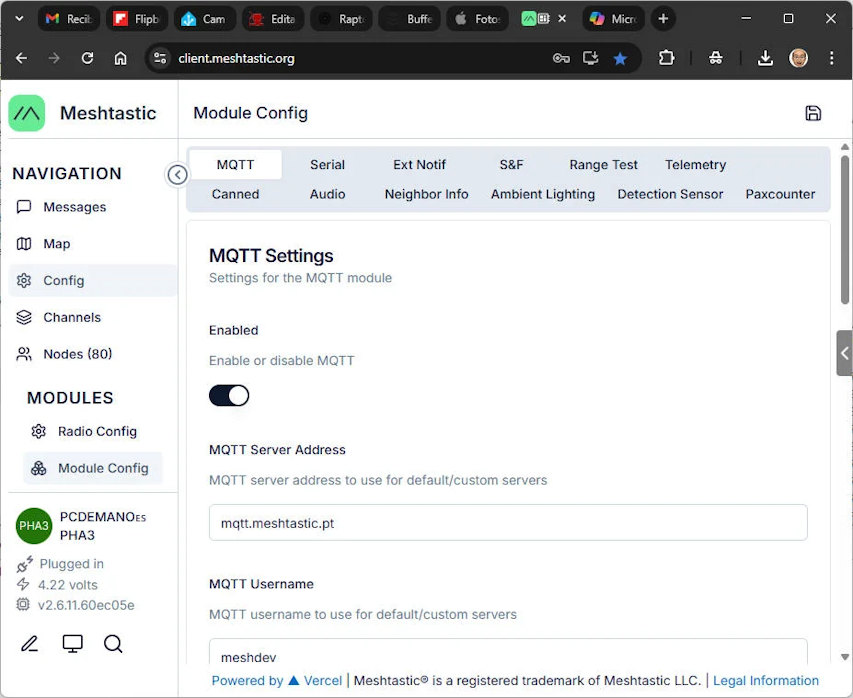Open browser downloads icon
The height and width of the screenshot is (698, 853).
click(x=765, y=58)
